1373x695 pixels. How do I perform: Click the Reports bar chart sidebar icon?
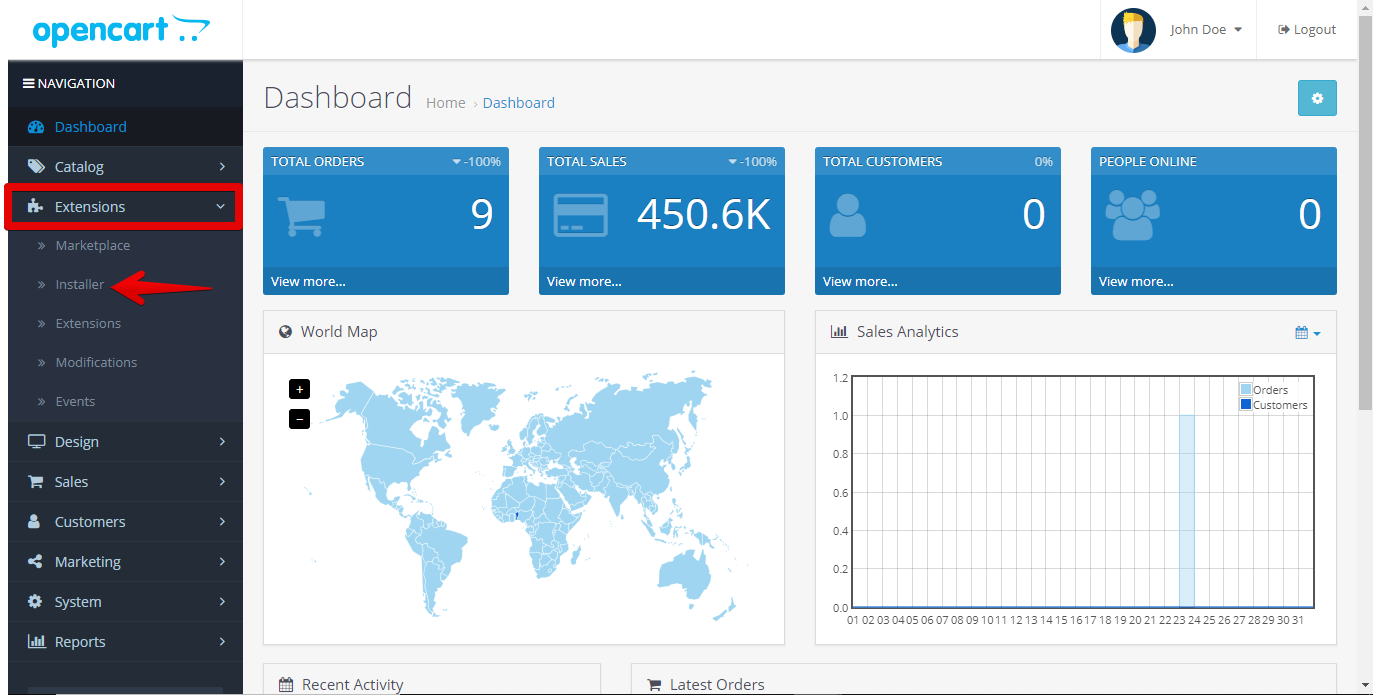pyautogui.click(x=36, y=642)
